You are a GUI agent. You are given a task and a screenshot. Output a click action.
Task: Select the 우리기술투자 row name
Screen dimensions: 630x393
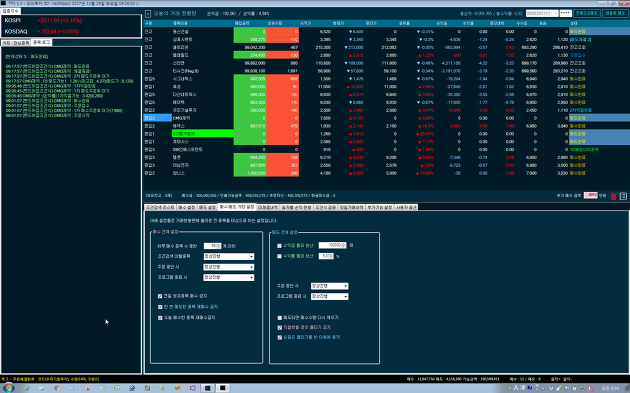point(184,110)
